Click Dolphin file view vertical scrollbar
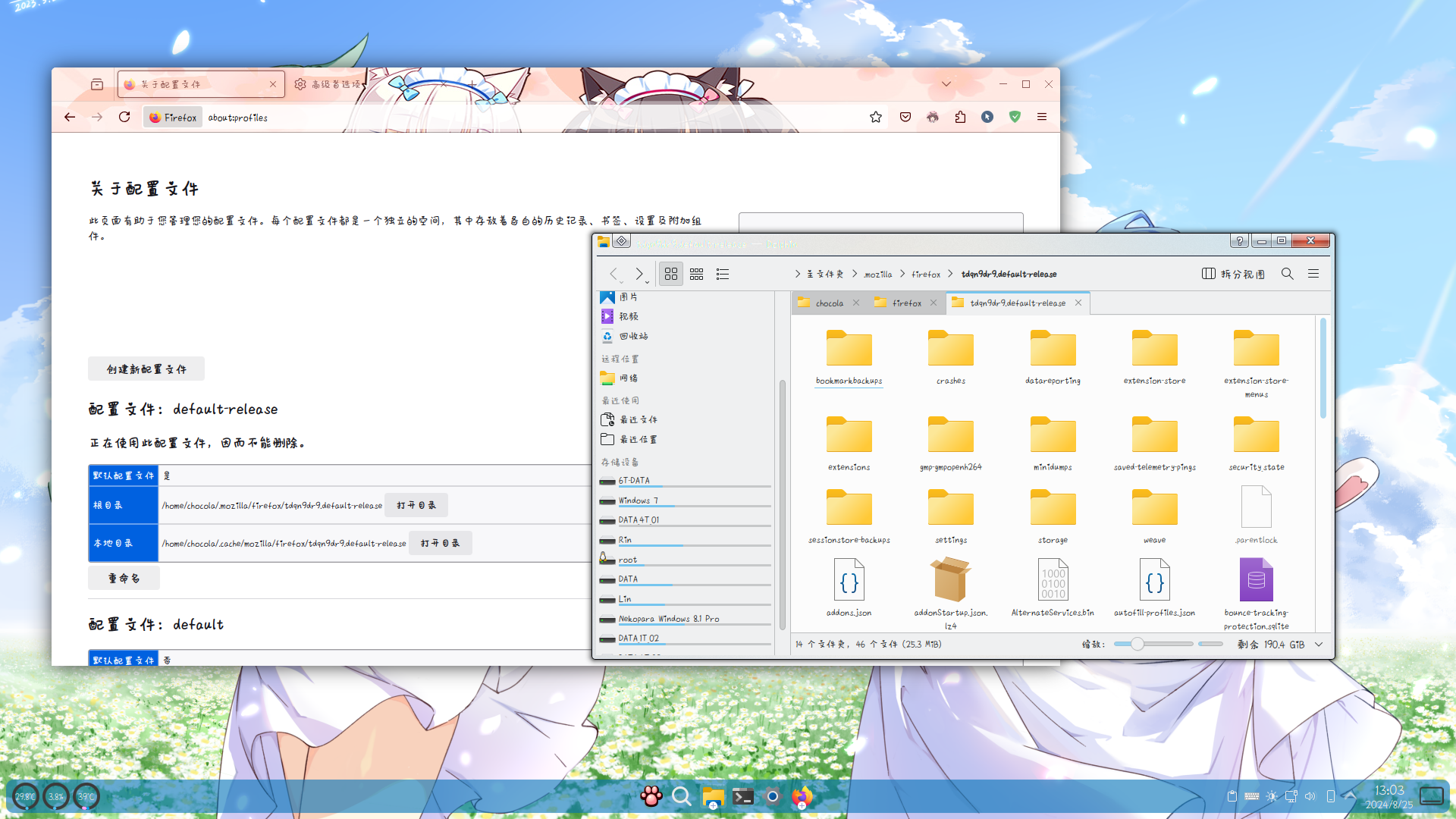This screenshot has width=1456, height=819. (x=1323, y=369)
